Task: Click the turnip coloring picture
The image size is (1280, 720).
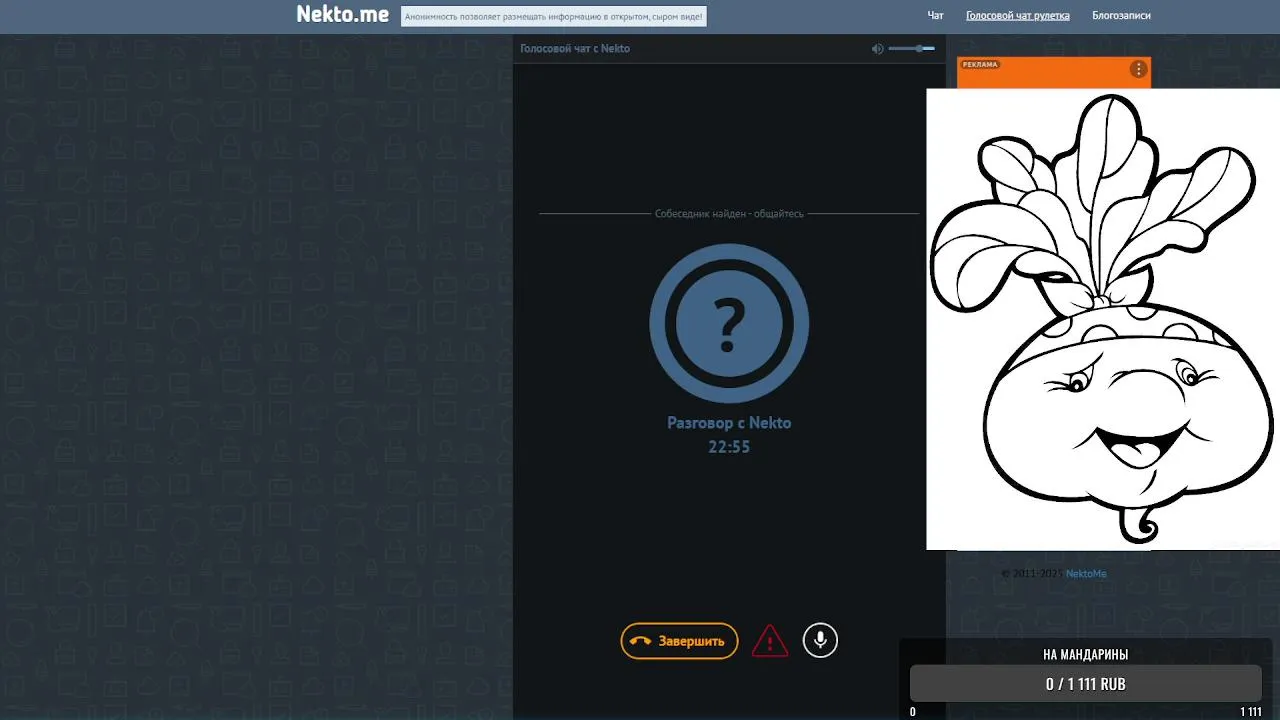Action: pos(1103,319)
